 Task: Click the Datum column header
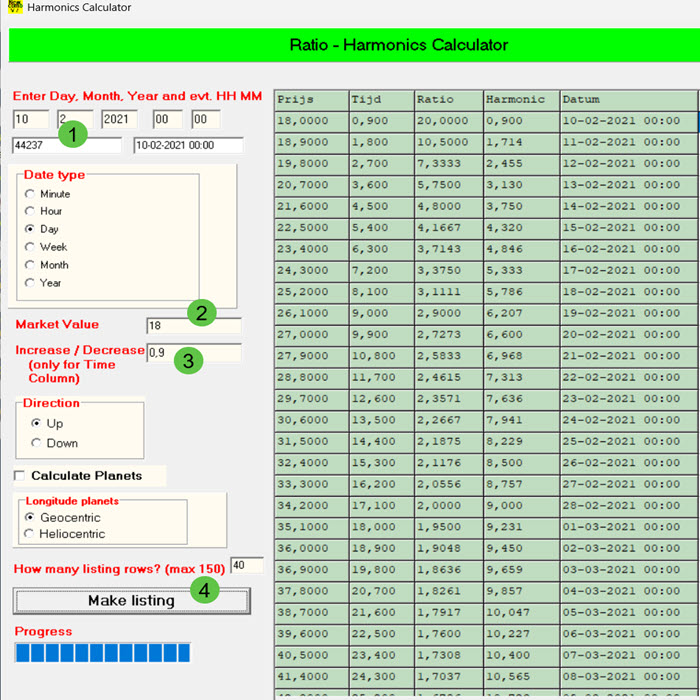pos(629,100)
